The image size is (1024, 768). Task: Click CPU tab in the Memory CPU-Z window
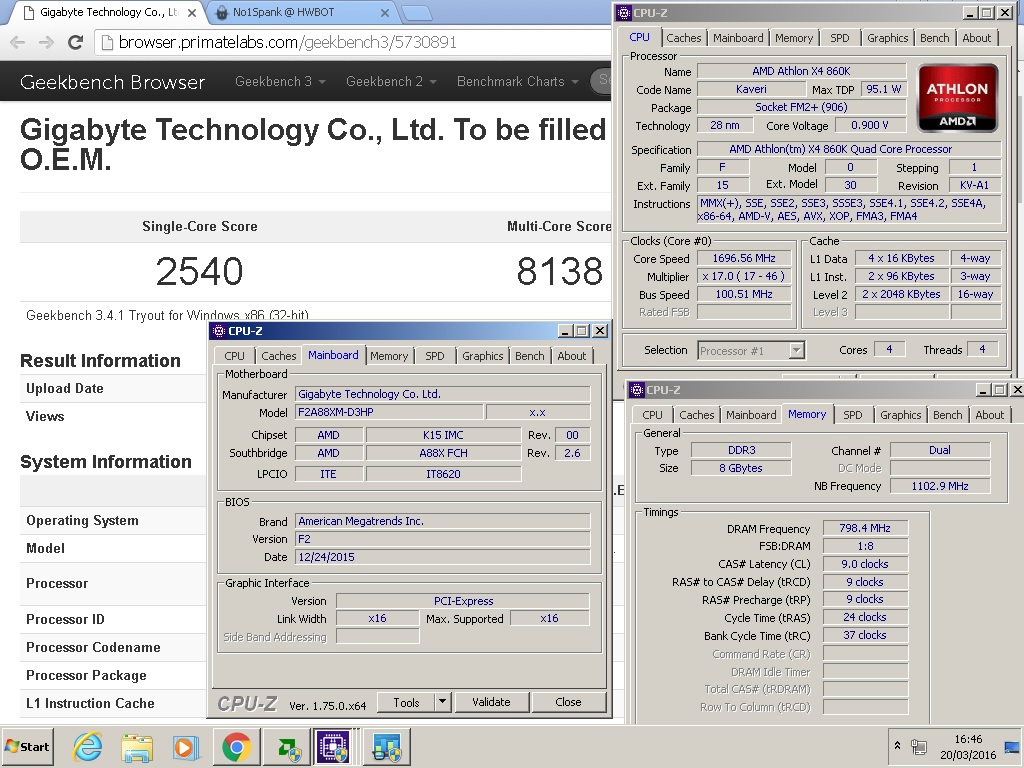(x=652, y=415)
